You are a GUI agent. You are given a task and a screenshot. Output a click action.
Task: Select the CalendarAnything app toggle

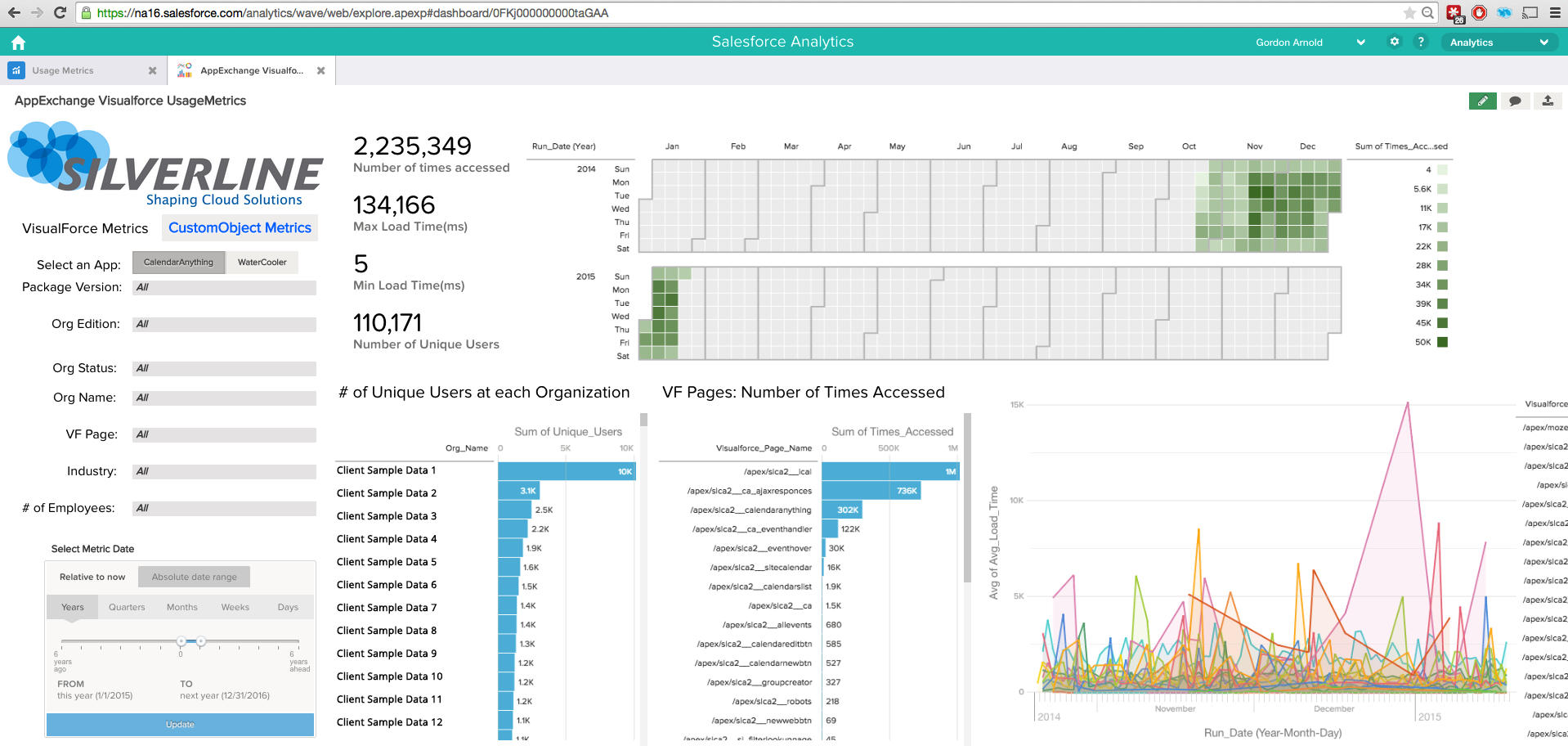(178, 263)
